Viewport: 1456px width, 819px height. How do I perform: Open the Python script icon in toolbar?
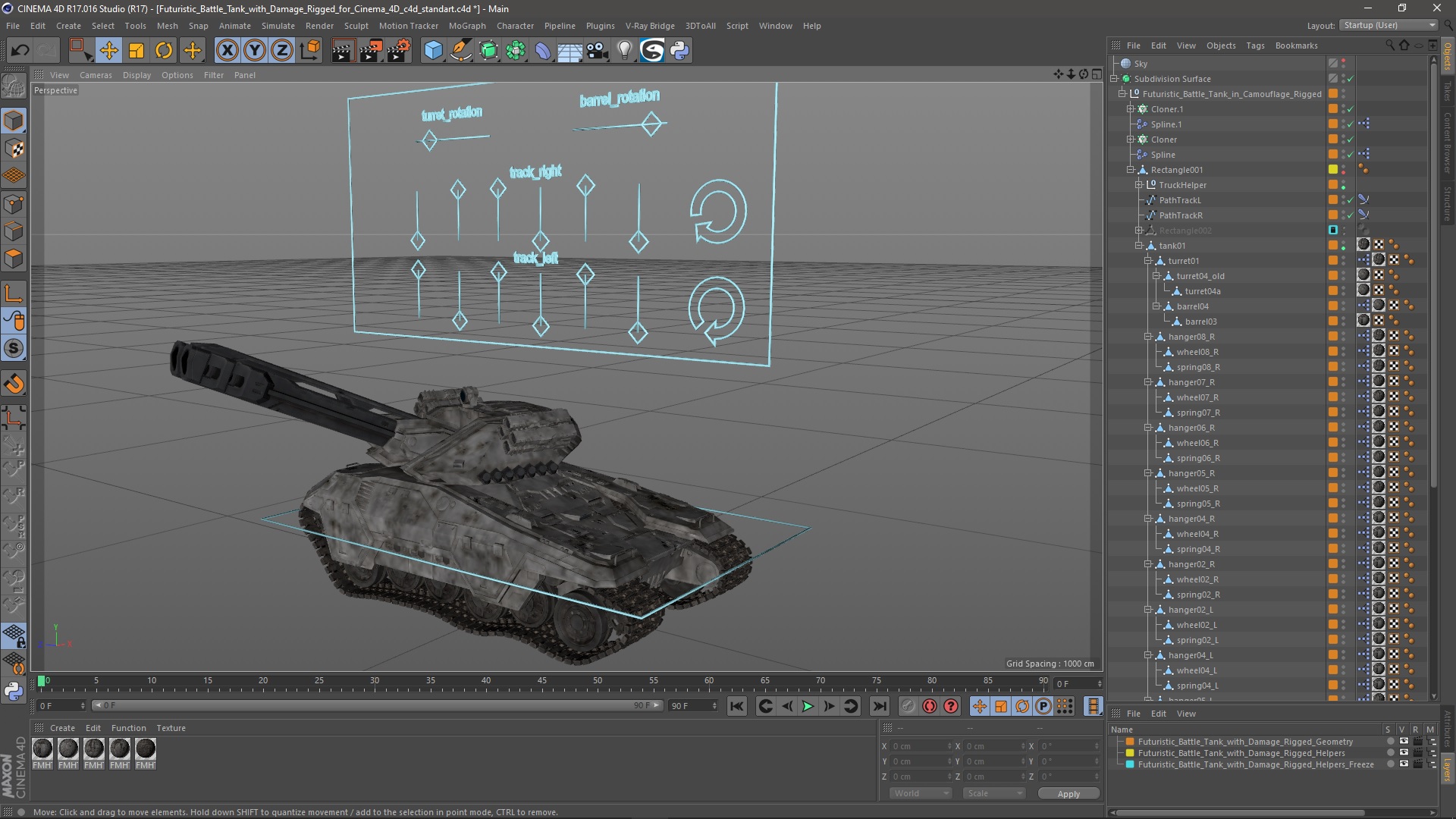coord(679,51)
